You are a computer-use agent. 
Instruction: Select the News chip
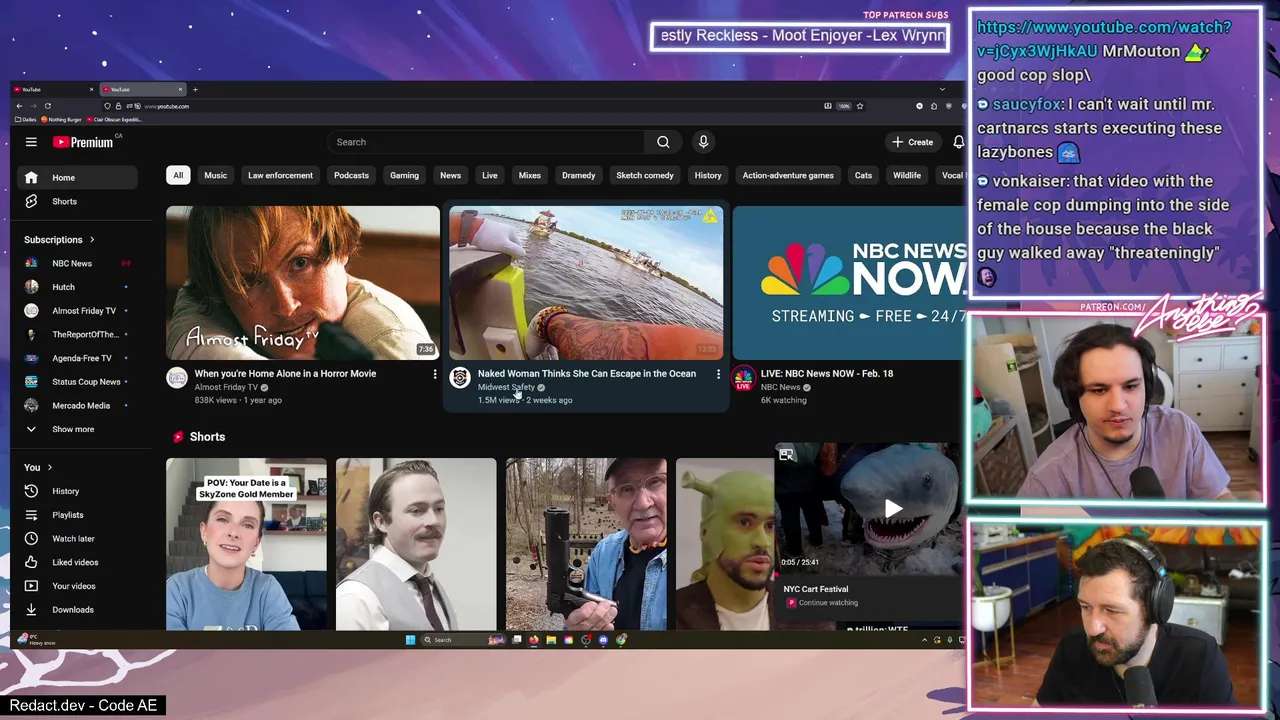[451, 175]
